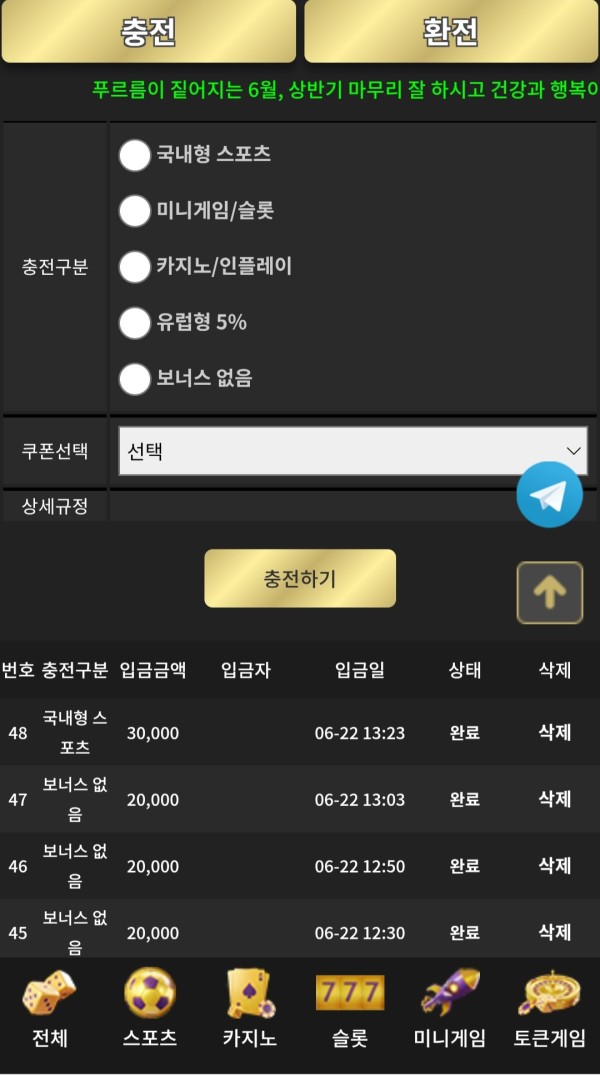The width and height of the screenshot is (600, 1076).
Task: Delete deposit record number 48
Action: pyautogui.click(x=554, y=733)
